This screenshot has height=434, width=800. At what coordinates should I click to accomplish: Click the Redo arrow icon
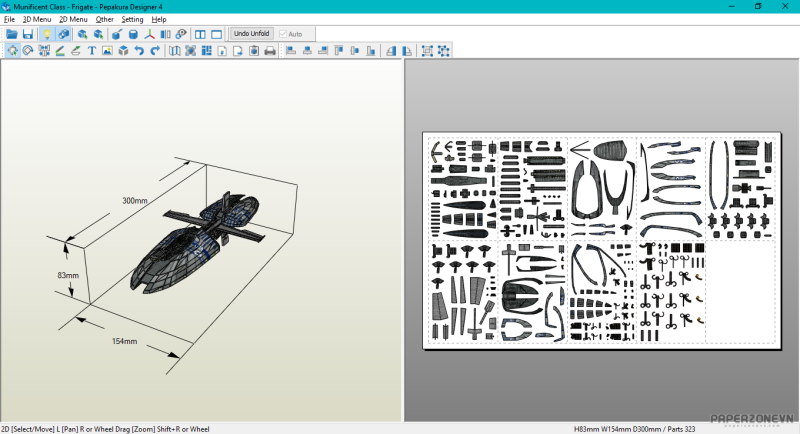coord(155,51)
